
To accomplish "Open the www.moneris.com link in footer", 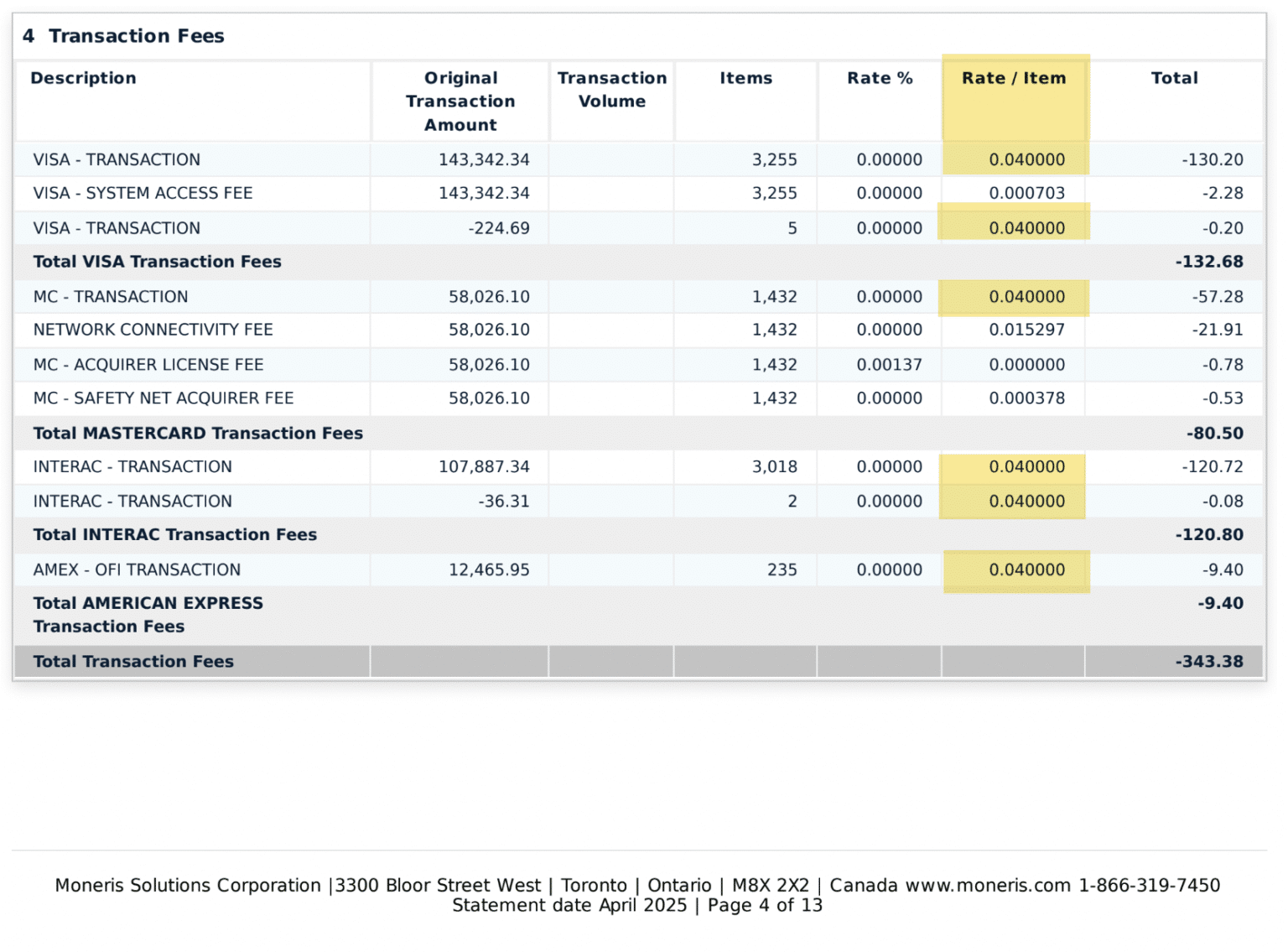I will tap(988, 885).
